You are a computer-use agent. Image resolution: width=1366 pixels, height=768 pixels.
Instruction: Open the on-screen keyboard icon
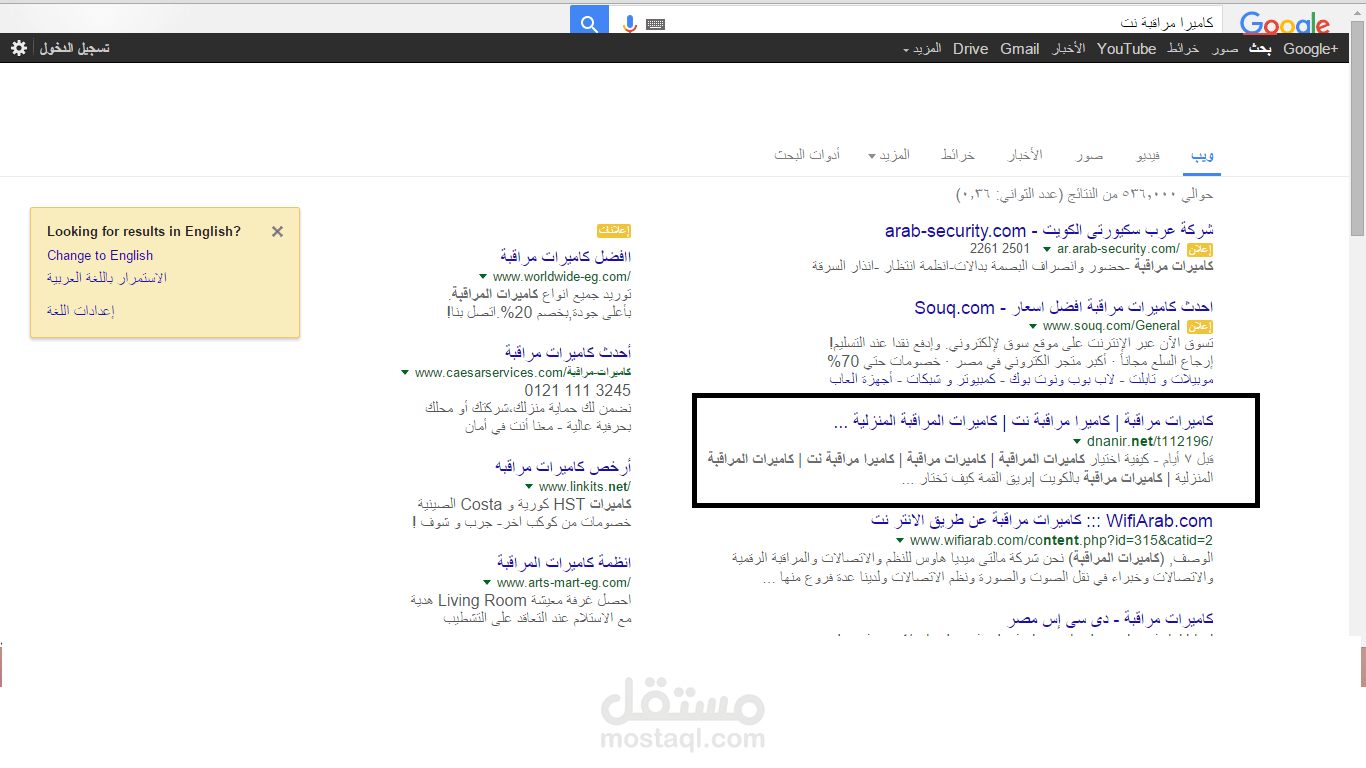(655, 24)
